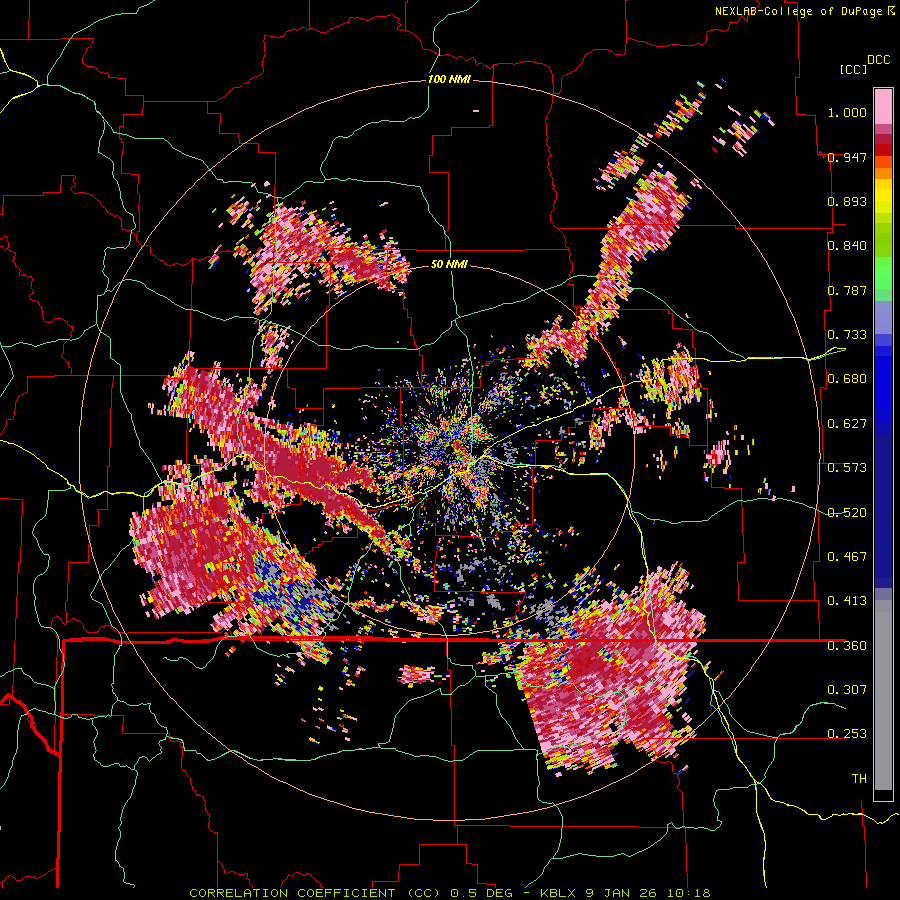
Task: Click the [CC] units label
Action: (853, 69)
